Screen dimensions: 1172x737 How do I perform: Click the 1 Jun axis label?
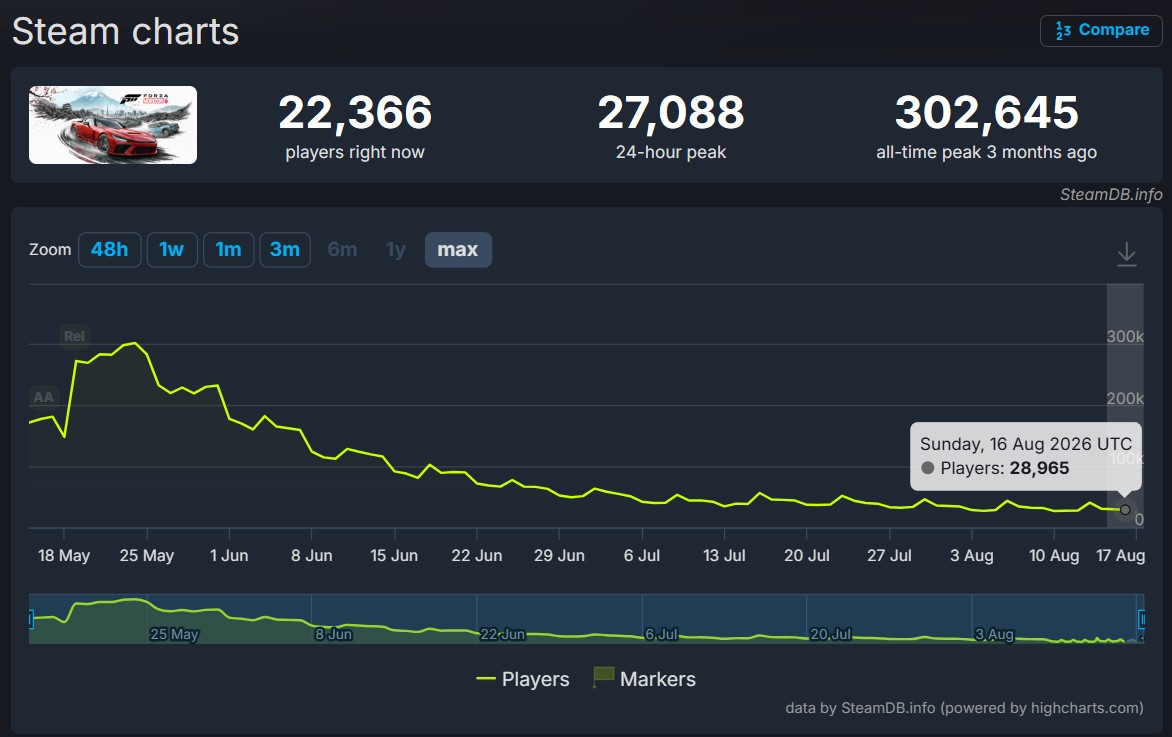(x=229, y=555)
